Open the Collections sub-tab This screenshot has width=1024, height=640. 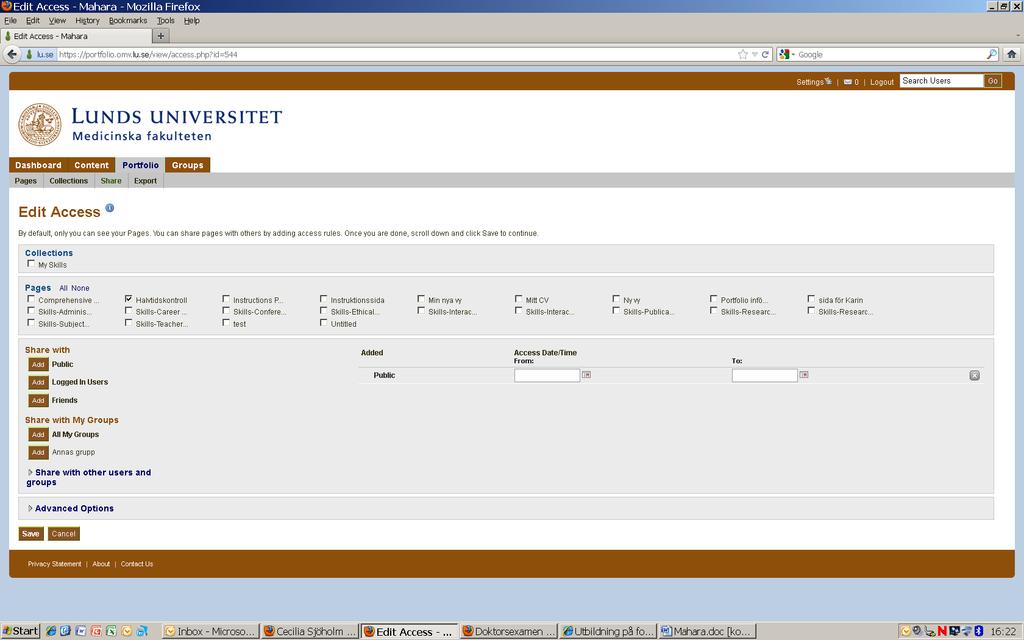coord(69,181)
